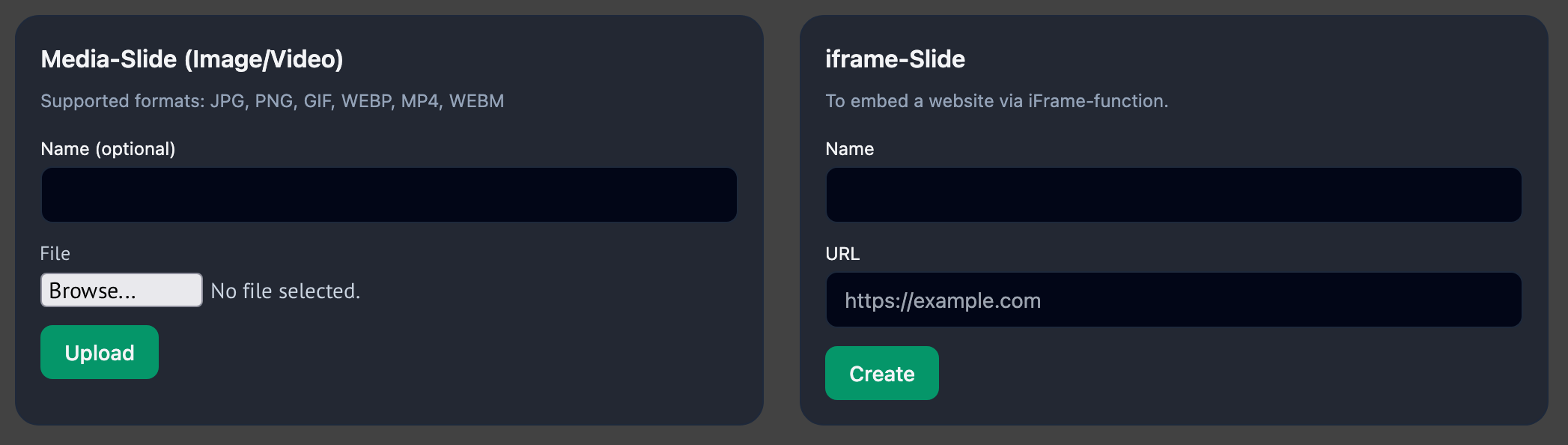This screenshot has width=1568, height=445.
Task: Click the "Name (optional)" field label
Action: [x=108, y=149]
